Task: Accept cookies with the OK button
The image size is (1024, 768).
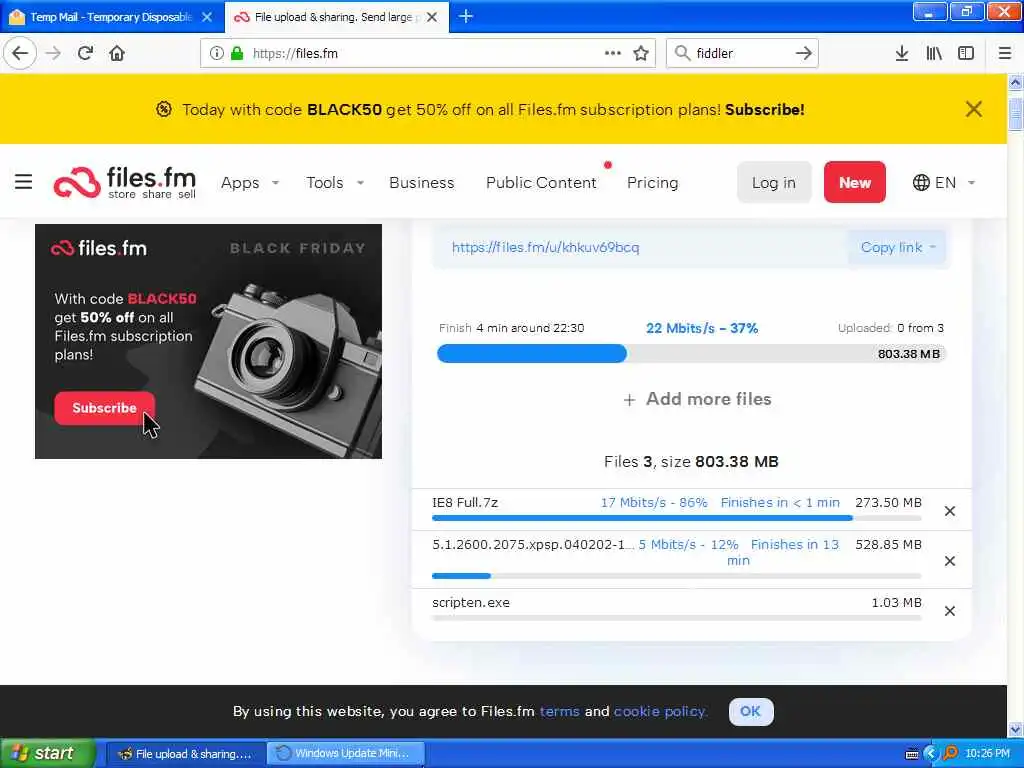Action: (x=750, y=711)
